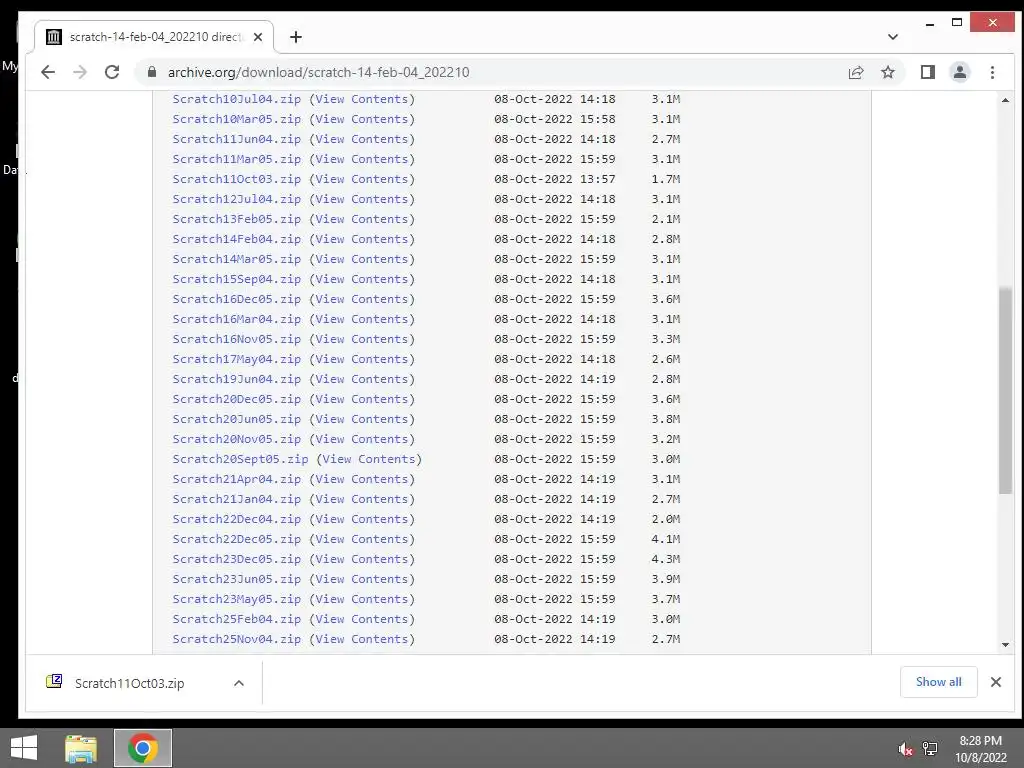Download Scratch19Jun04.zip
This screenshot has height=768, width=1024.
click(236, 379)
